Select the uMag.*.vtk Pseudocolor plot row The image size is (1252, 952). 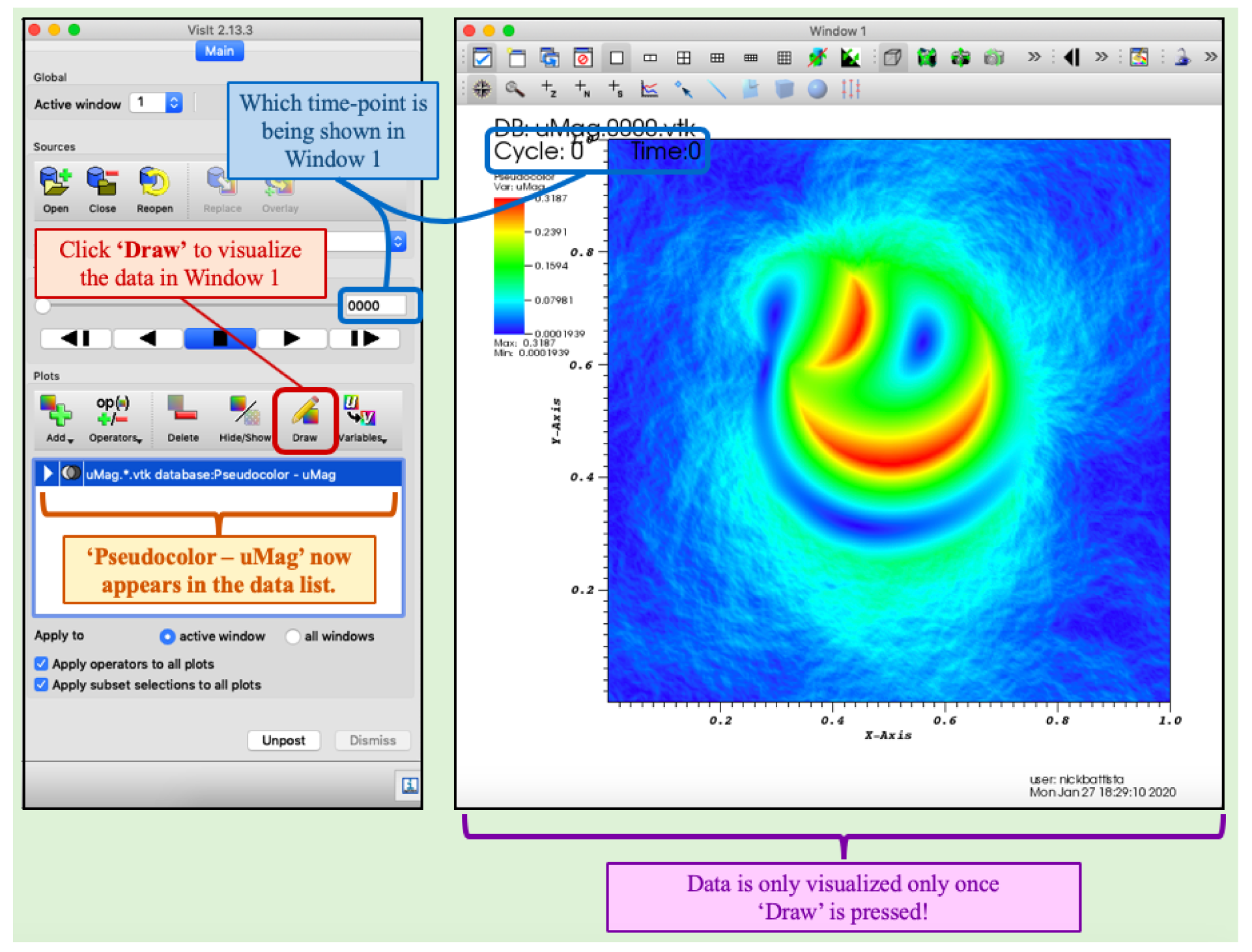pos(218,473)
